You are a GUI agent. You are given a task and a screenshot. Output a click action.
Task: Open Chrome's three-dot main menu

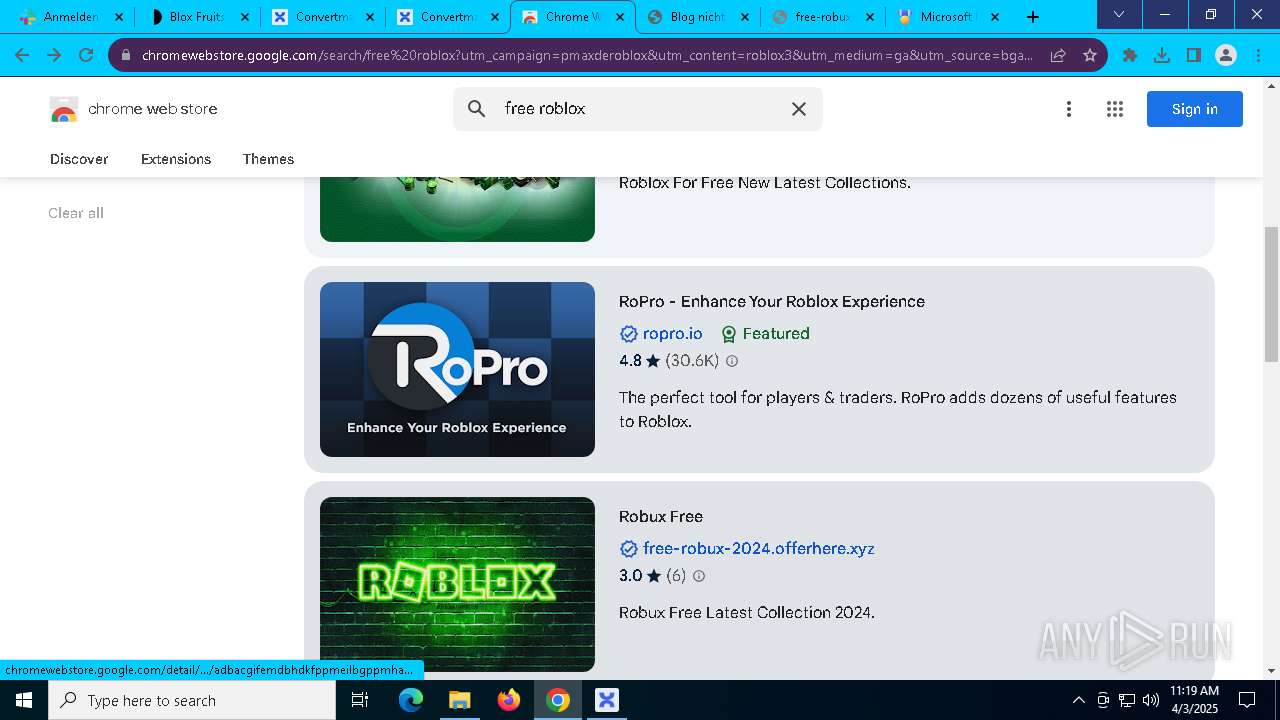1258,55
